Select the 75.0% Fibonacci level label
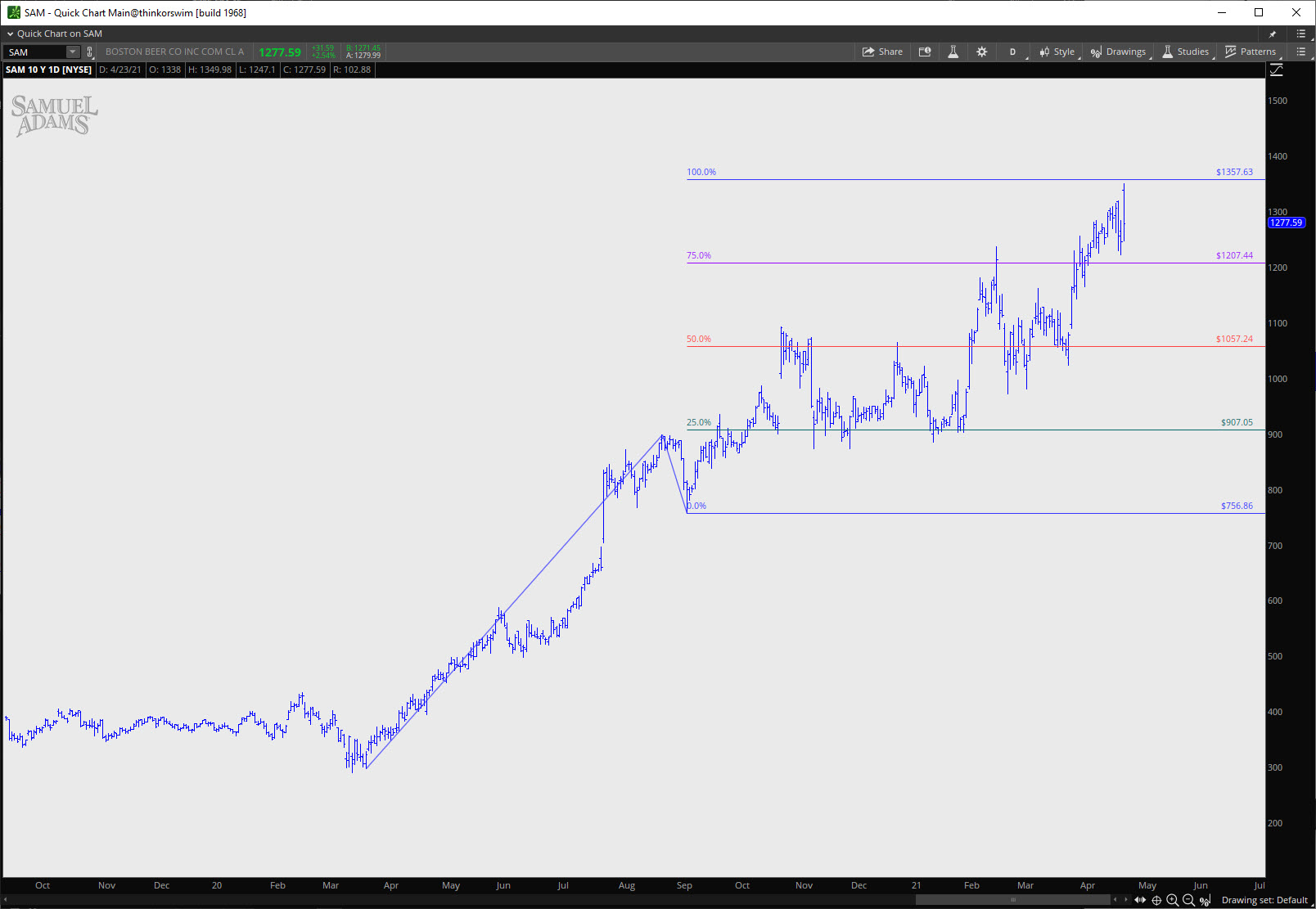 [x=699, y=255]
